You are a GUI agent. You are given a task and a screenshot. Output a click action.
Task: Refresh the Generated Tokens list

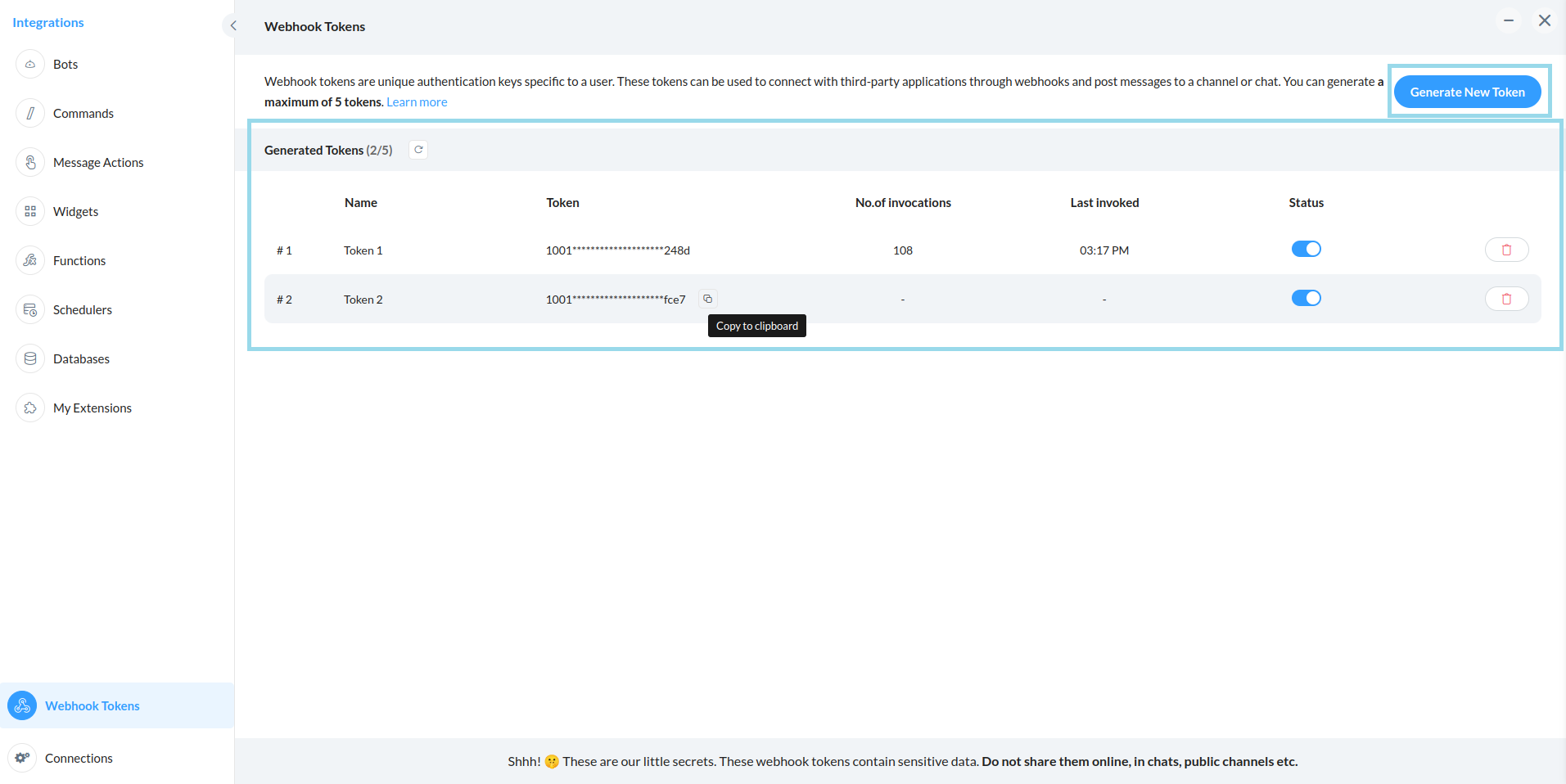pyautogui.click(x=418, y=150)
